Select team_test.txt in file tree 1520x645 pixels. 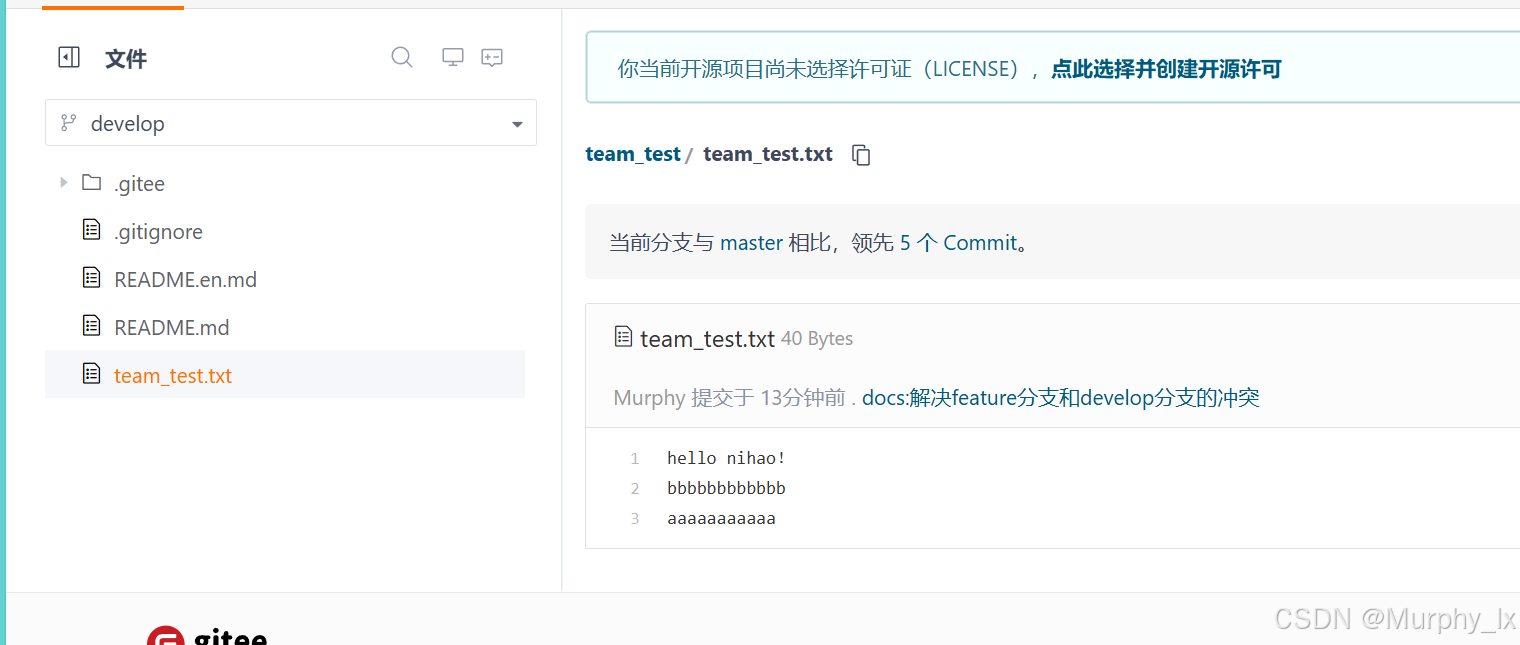coord(285,375)
